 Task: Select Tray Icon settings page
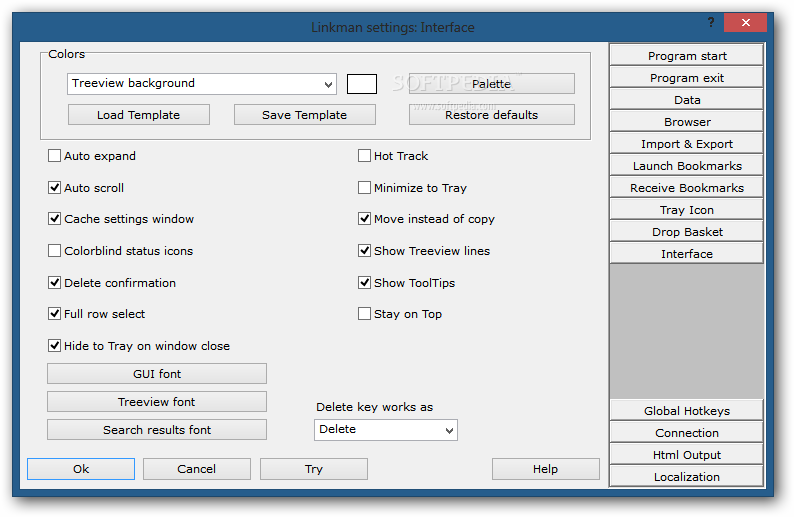(x=686, y=210)
